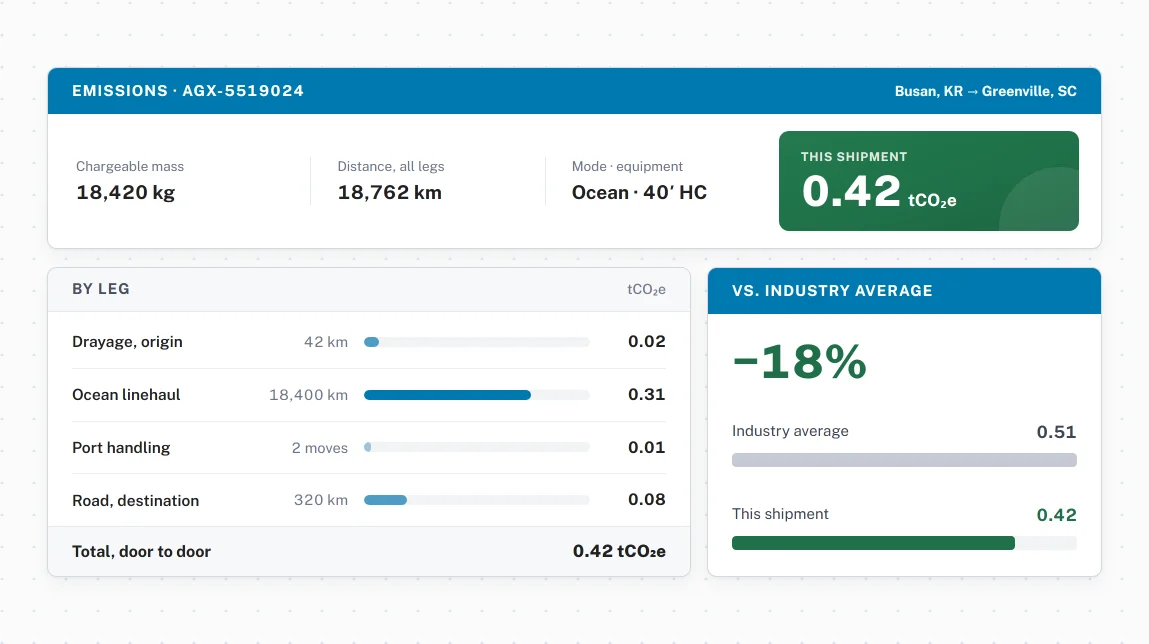Click the Mode · equipment label
The width and height of the screenshot is (1149, 644).
(x=627, y=166)
